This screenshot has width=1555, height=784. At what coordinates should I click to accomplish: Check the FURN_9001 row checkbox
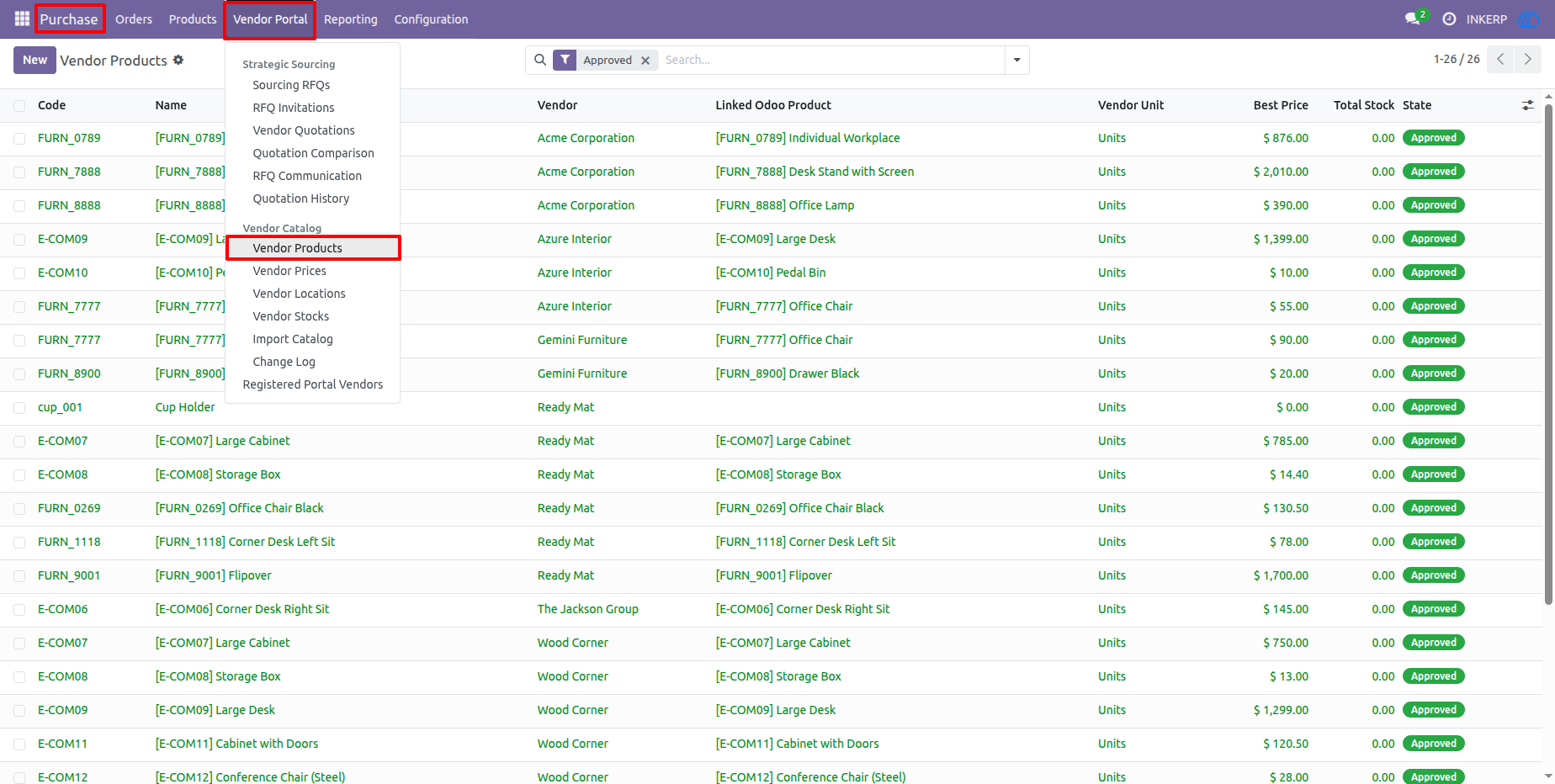(19, 575)
